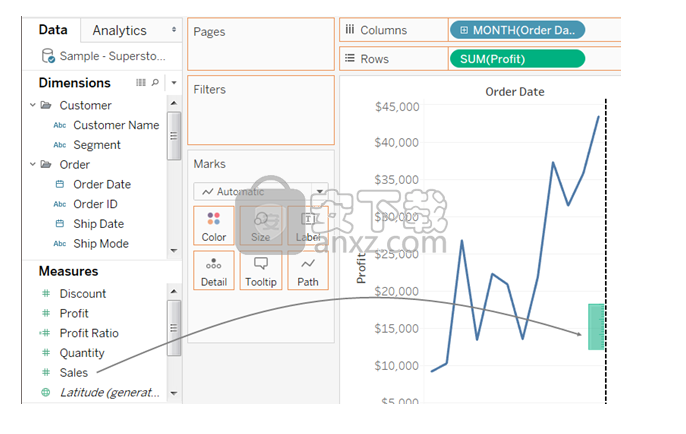Click the Profit axis title
This screenshot has width=686, height=434.
[x=361, y=268]
